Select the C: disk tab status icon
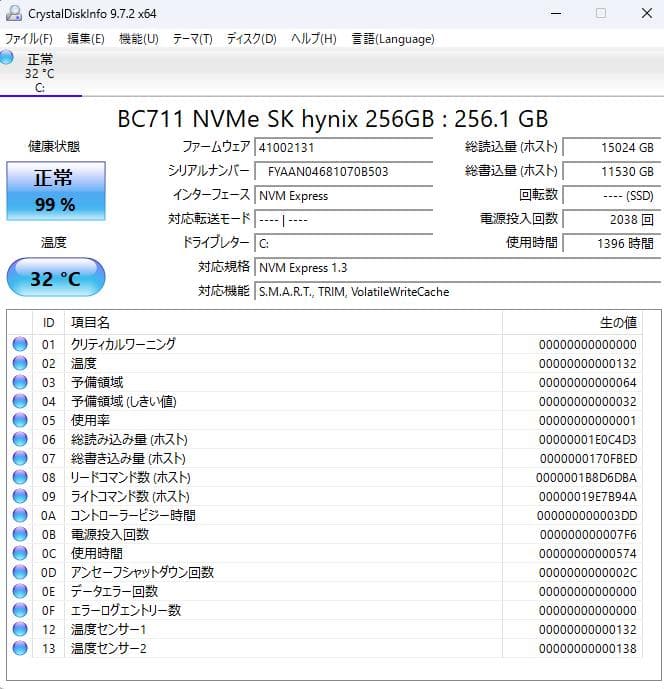The width and height of the screenshot is (664, 689). [7, 57]
